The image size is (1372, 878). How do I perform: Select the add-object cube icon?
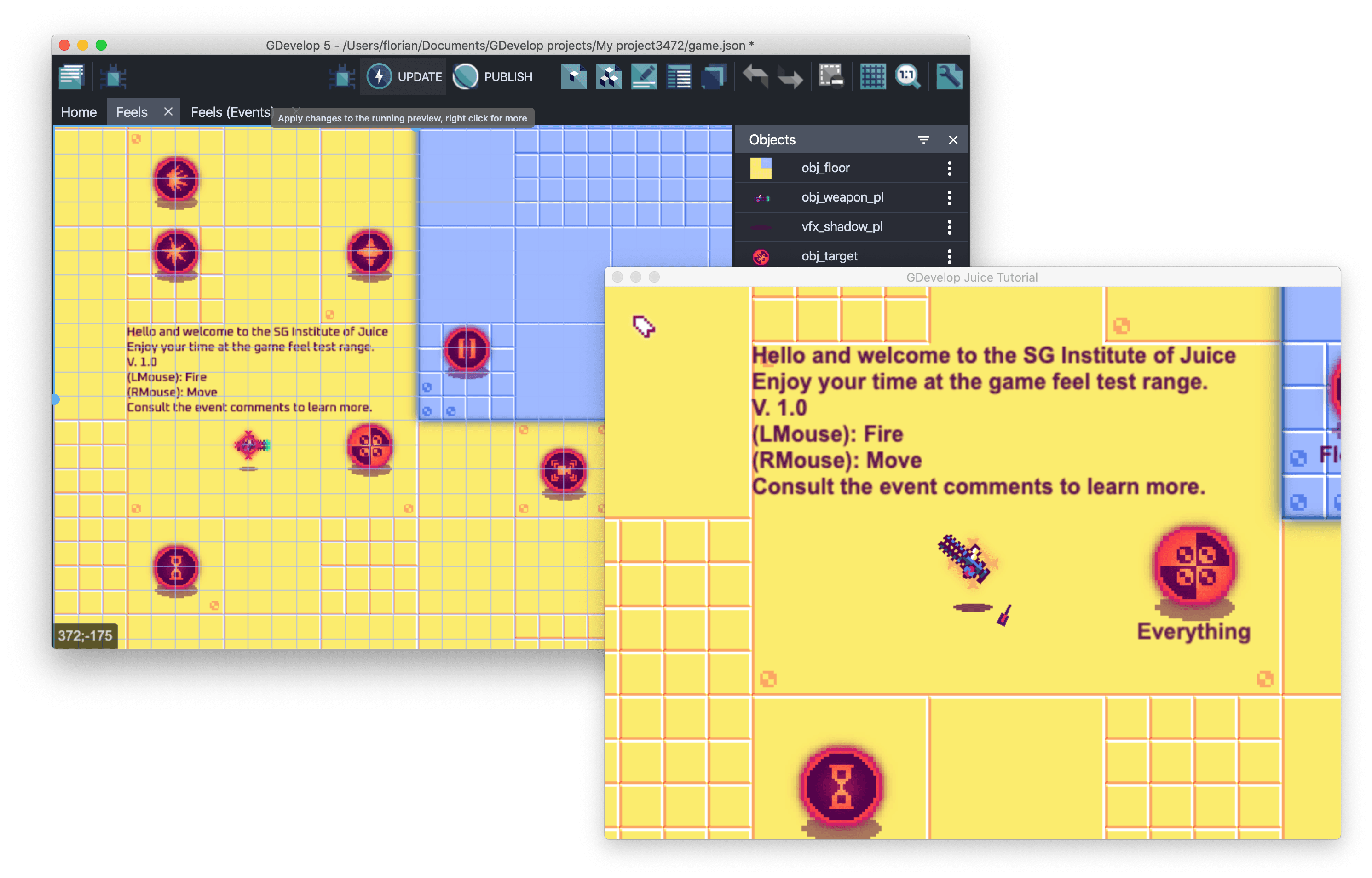[x=574, y=76]
